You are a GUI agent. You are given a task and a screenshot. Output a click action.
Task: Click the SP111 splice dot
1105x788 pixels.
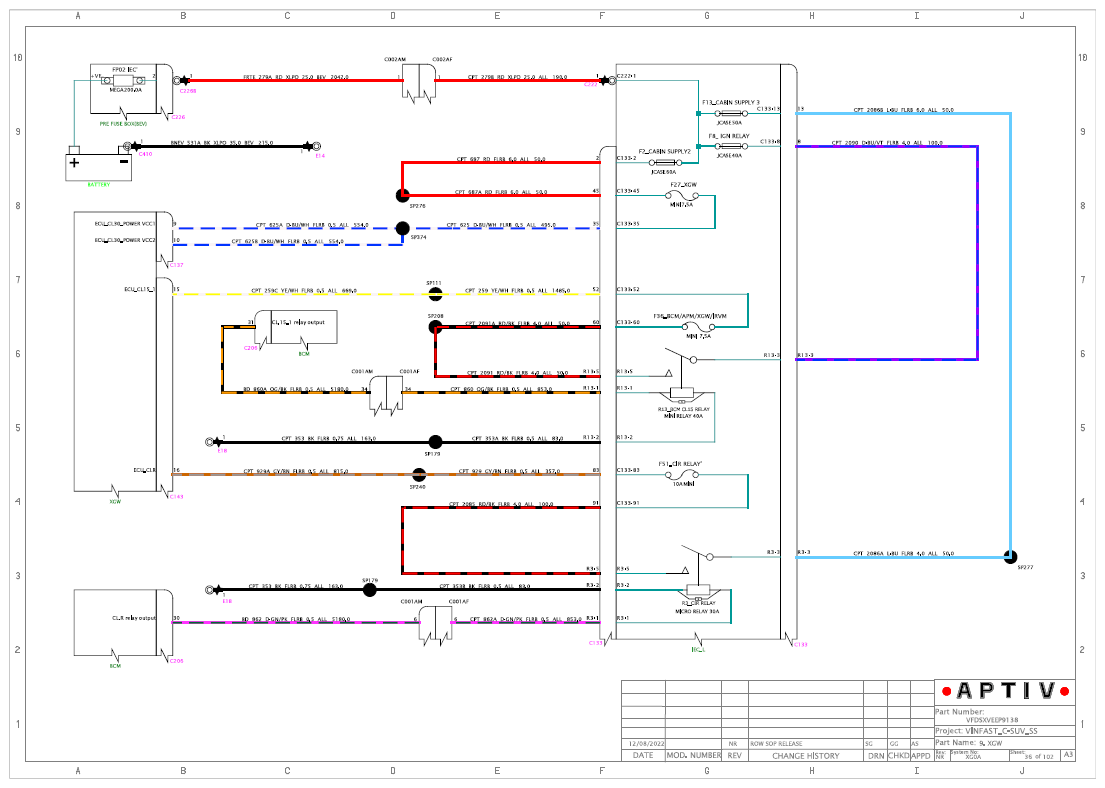436,294
